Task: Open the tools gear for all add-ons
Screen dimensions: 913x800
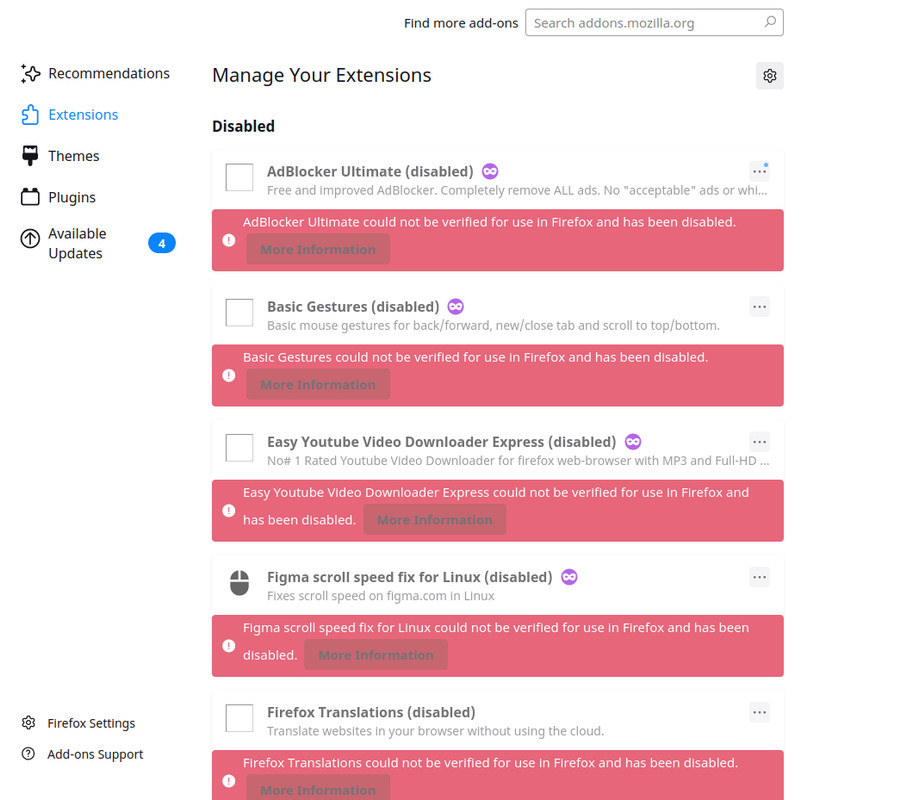Action: point(770,76)
